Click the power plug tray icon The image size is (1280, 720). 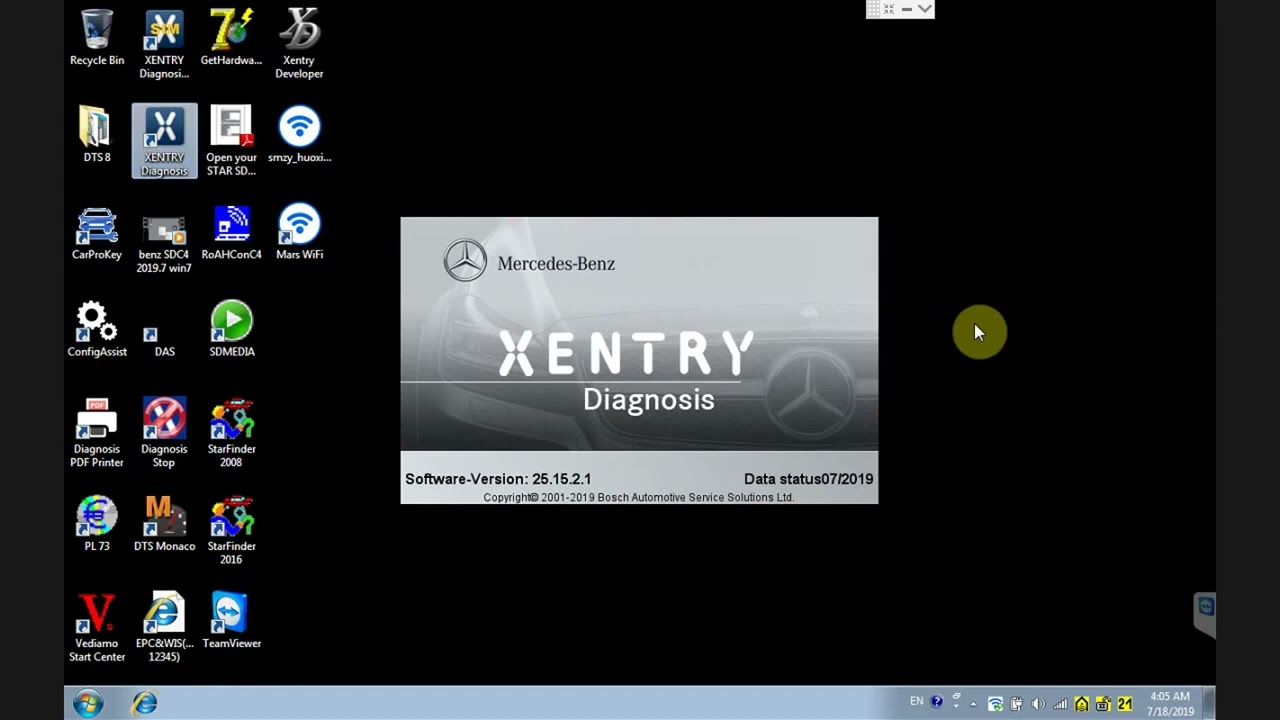point(1017,704)
